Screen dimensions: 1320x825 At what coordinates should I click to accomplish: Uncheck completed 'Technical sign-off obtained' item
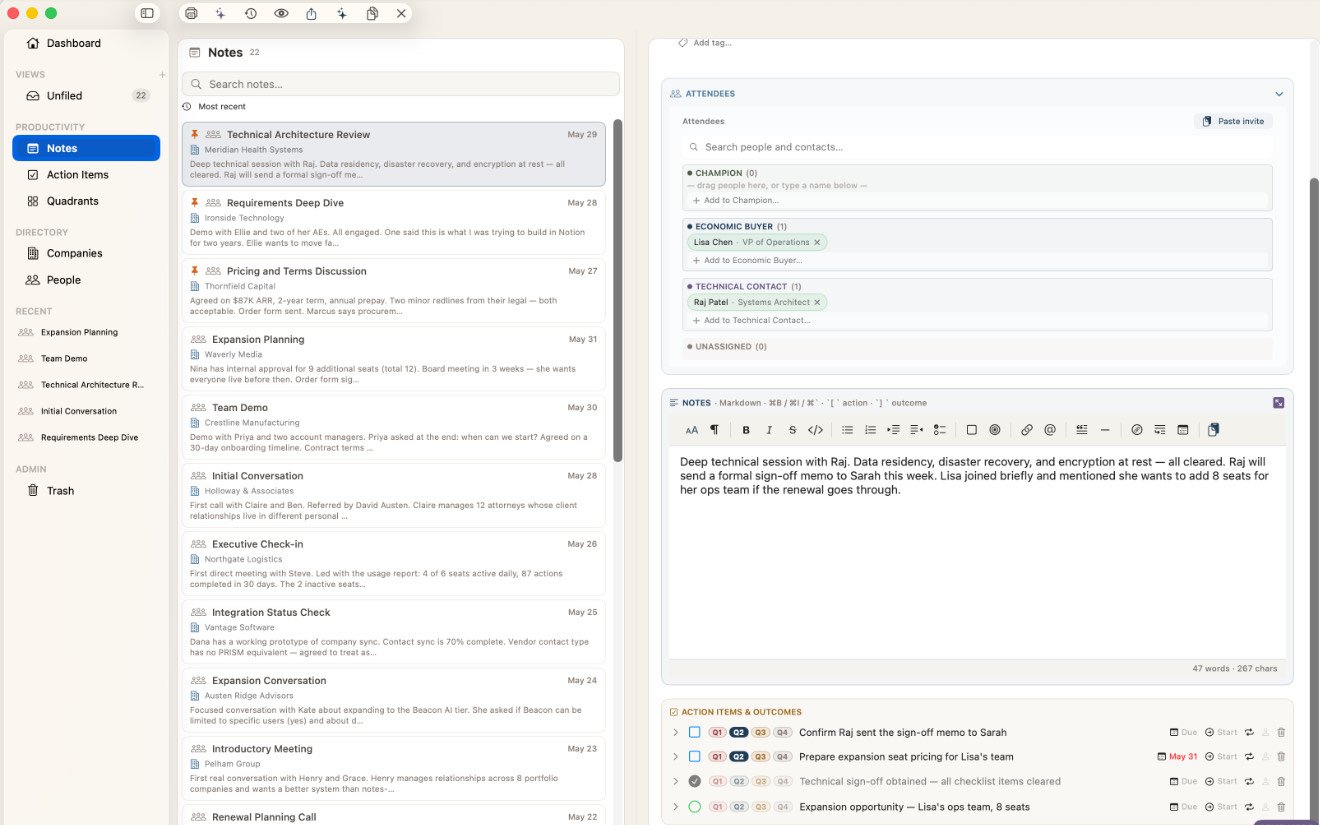[x=694, y=782]
